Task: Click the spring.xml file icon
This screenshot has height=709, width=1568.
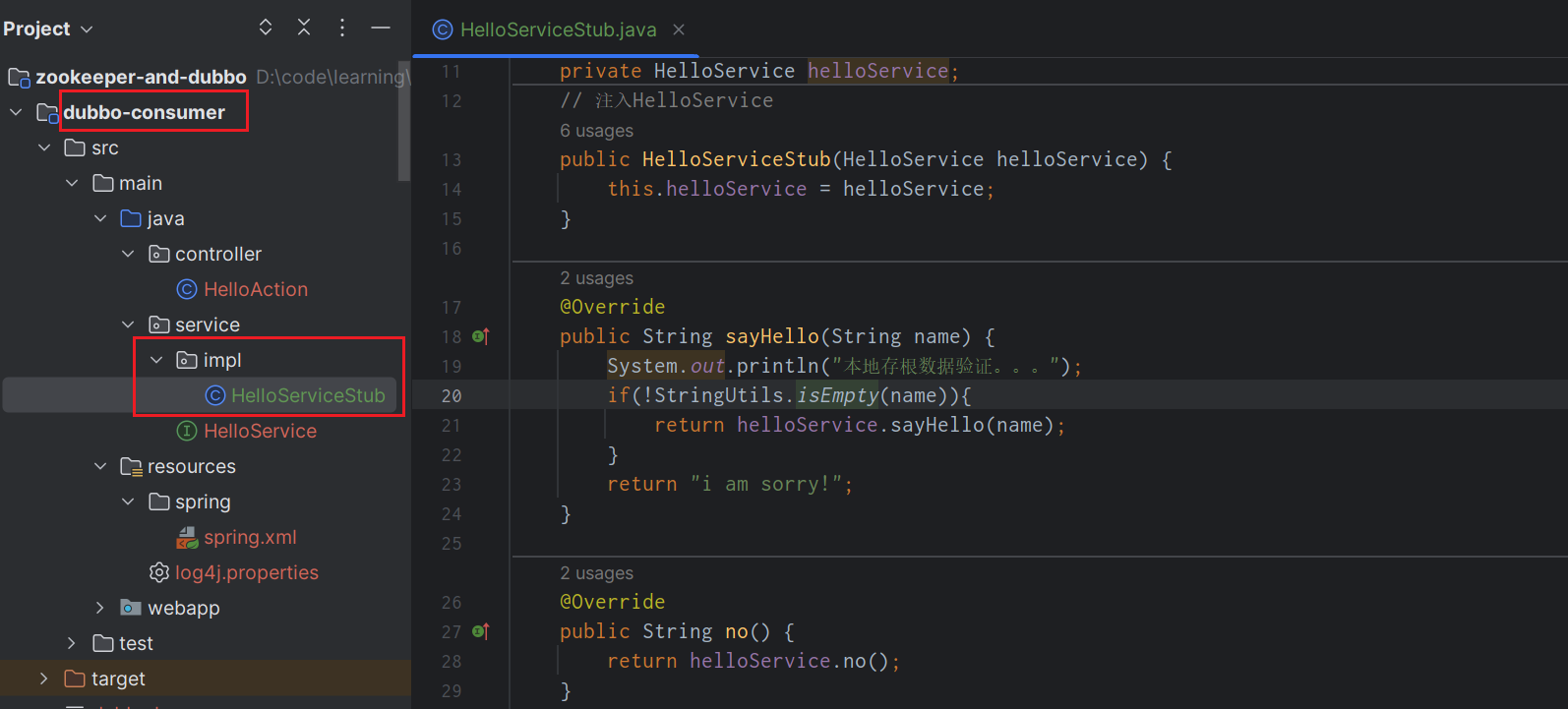Action: [187, 537]
